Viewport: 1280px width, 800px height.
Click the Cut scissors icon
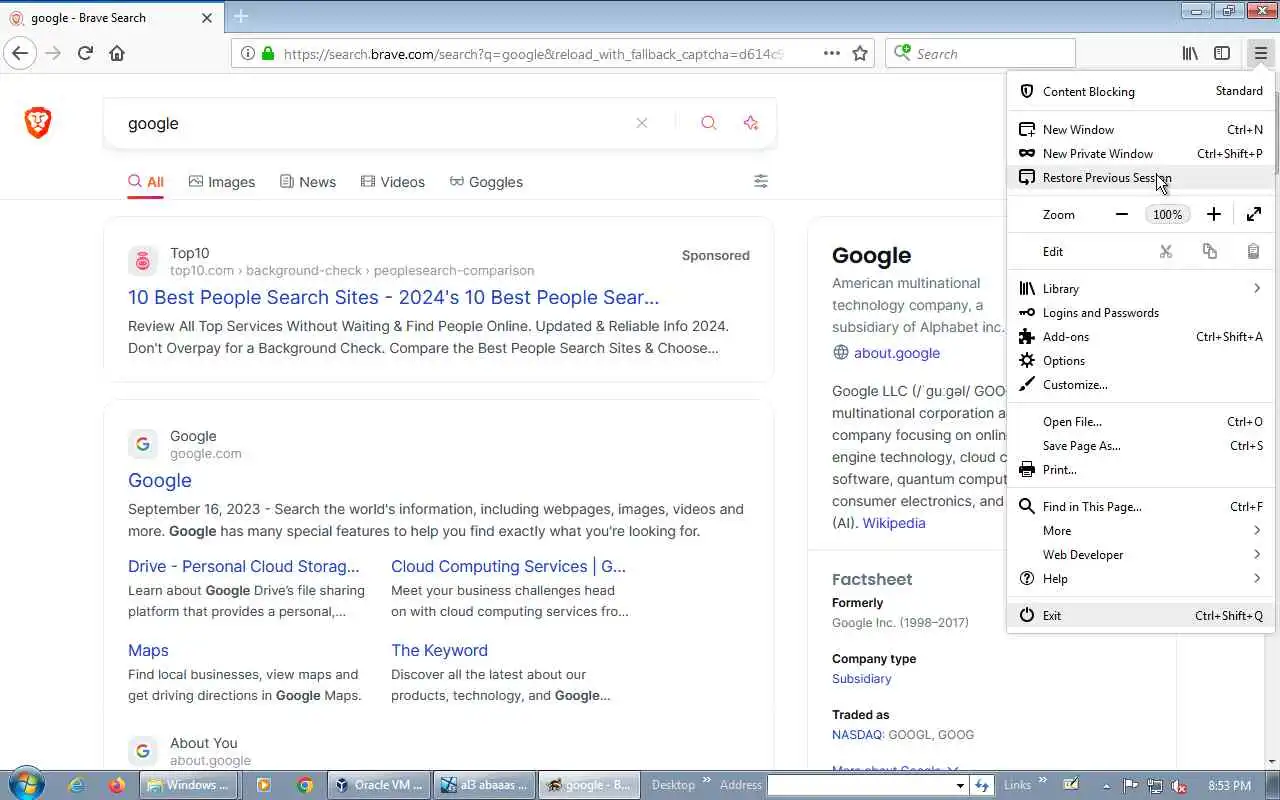click(x=1166, y=251)
